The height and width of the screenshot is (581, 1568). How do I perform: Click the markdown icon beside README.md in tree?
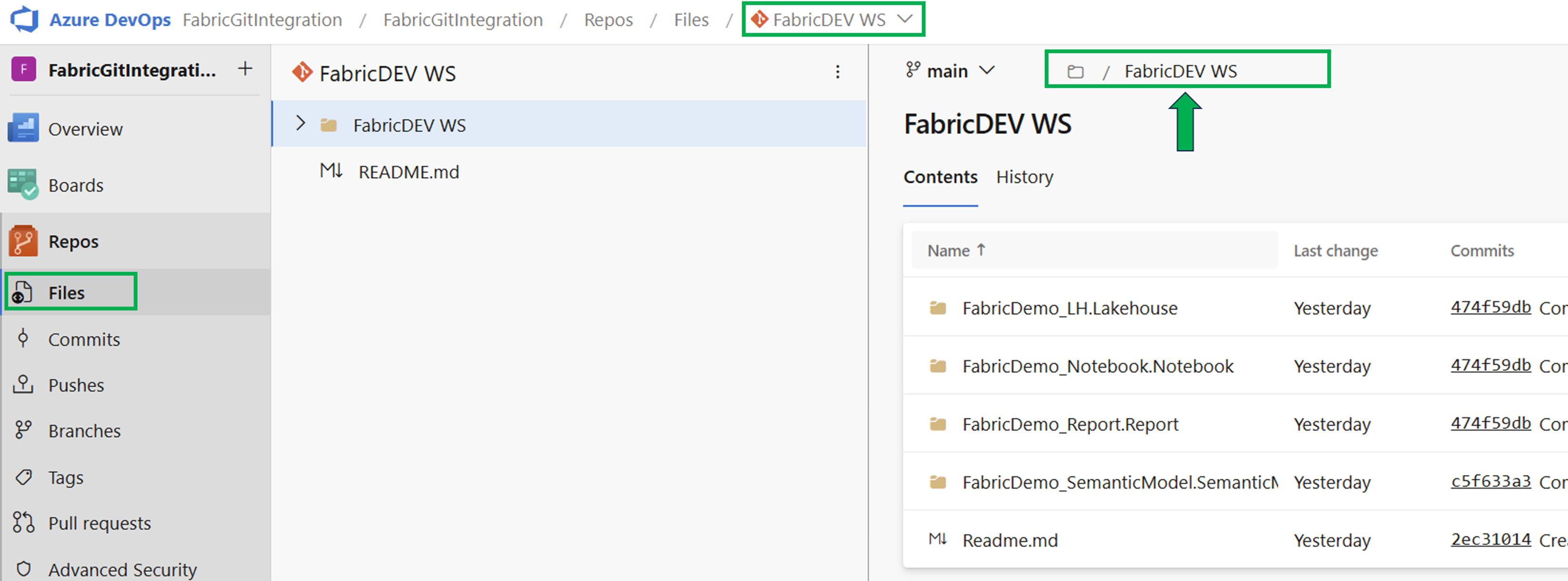tap(331, 171)
